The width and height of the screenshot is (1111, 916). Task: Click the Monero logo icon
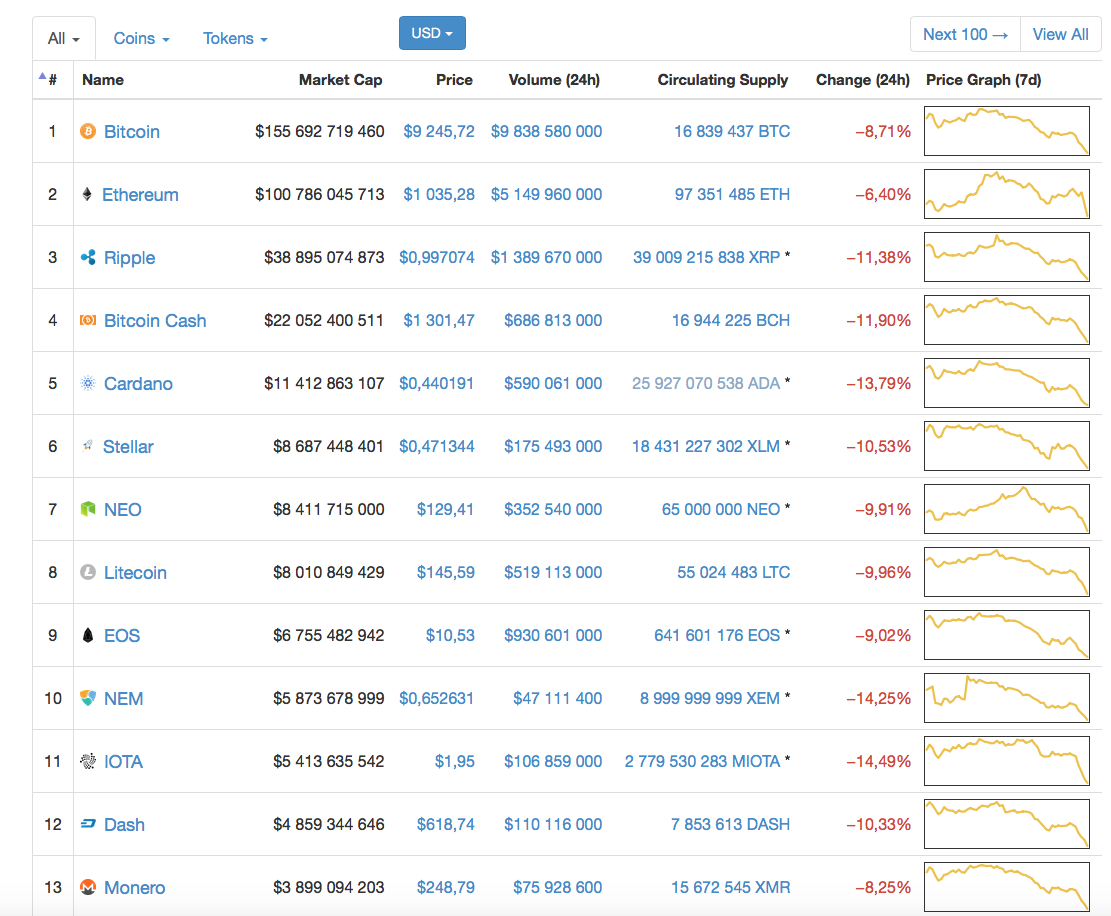[88, 887]
